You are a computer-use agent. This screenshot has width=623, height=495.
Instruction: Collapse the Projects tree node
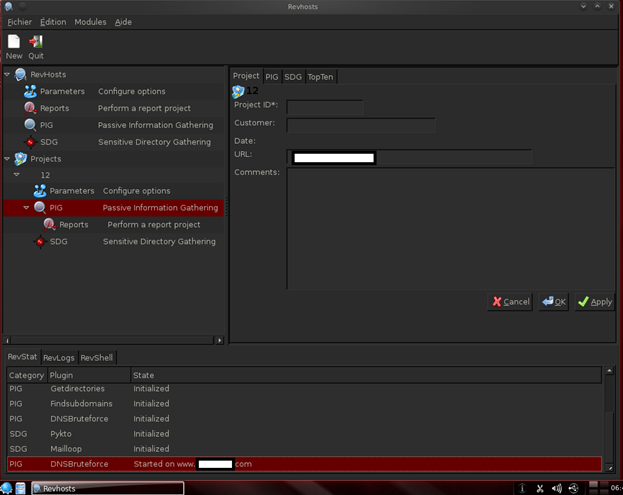coord(8,158)
